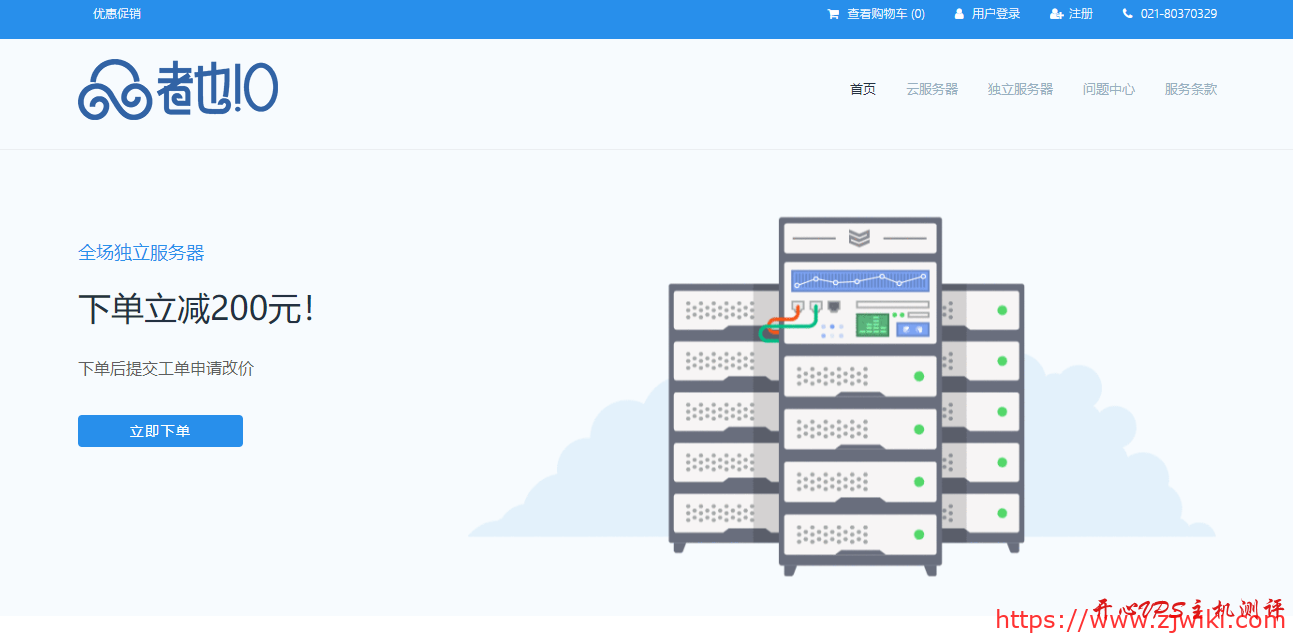
Task: Navigate to 独立服务器 menu item
Action: [x=1020, y=89]
